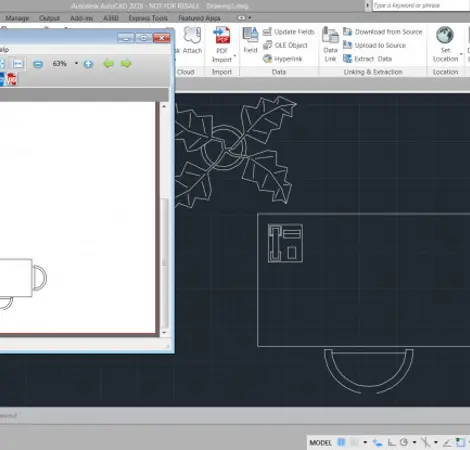Image resolution: width=470 pixels, height=450 pixels.
Task: Toggle object snap tracking in the status bar
Action: point(447,442)
